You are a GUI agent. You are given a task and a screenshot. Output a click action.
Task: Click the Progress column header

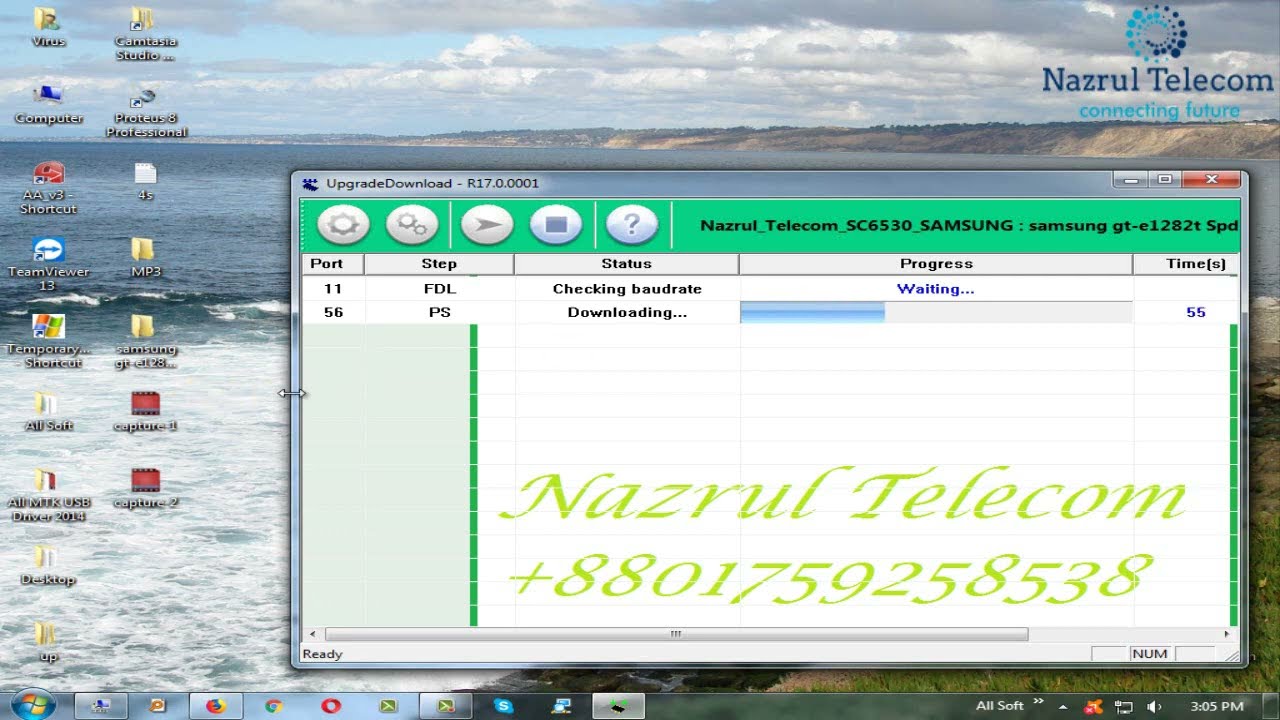click(936, 264)
